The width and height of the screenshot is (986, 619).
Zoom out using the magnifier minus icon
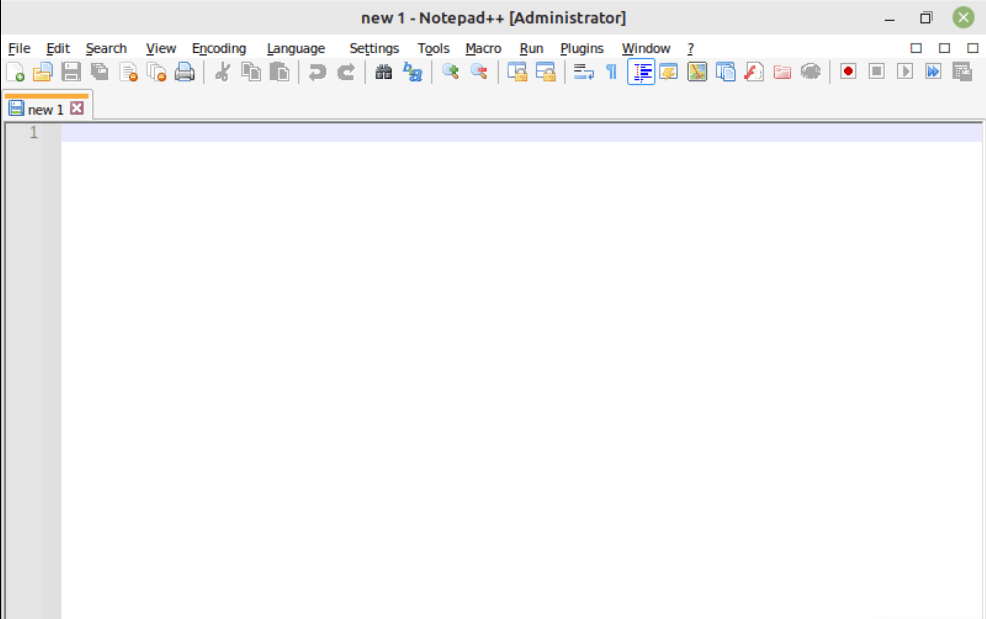coord(479,72)
